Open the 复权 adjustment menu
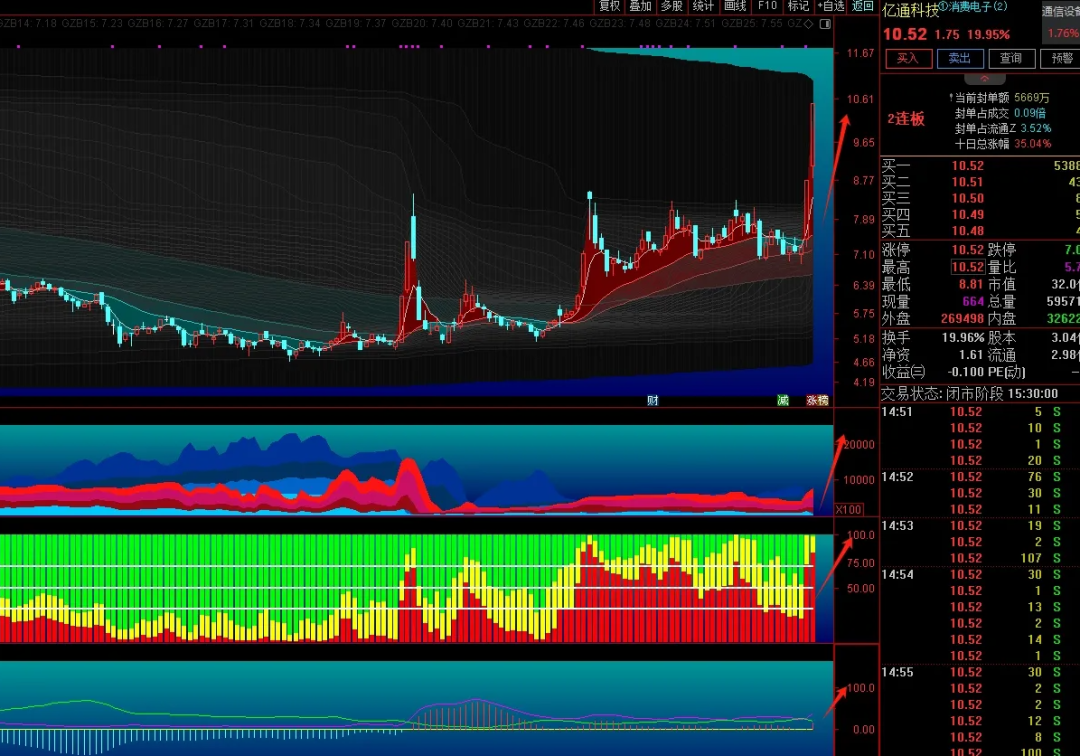The height and width of the screenshot is (756, 1080). [609, 6]
